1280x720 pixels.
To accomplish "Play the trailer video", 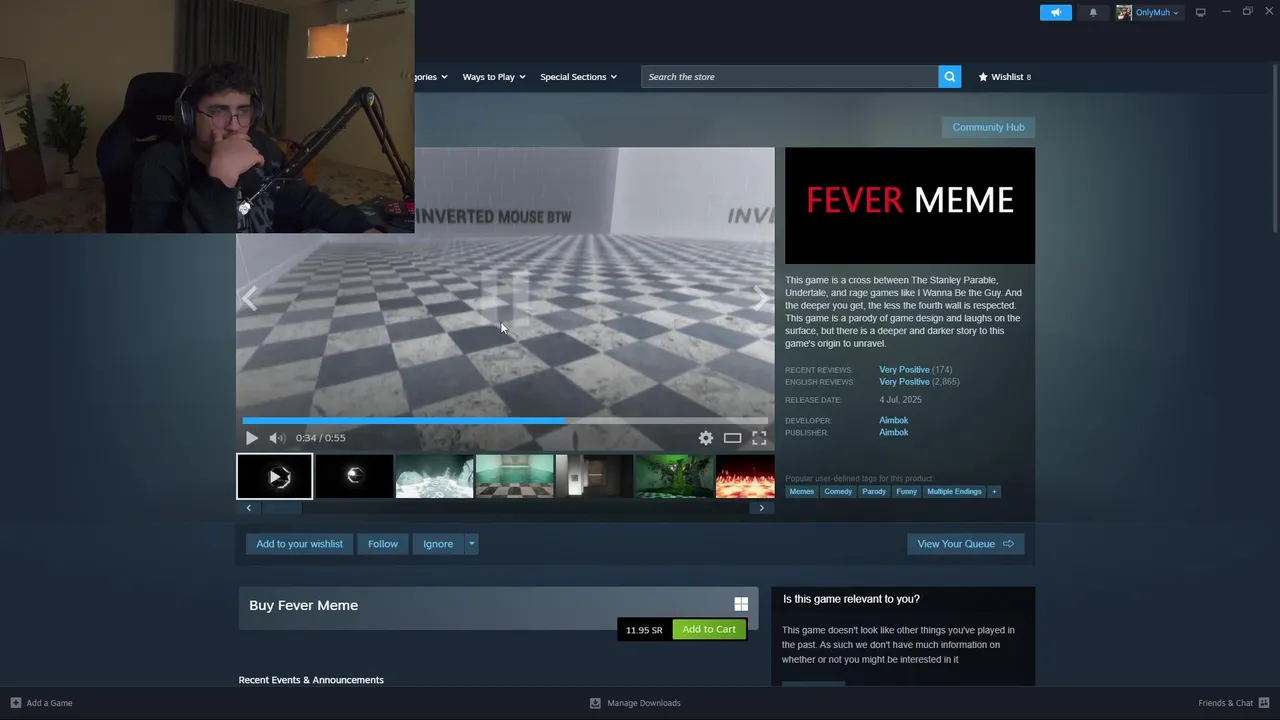I will (252, 438).
